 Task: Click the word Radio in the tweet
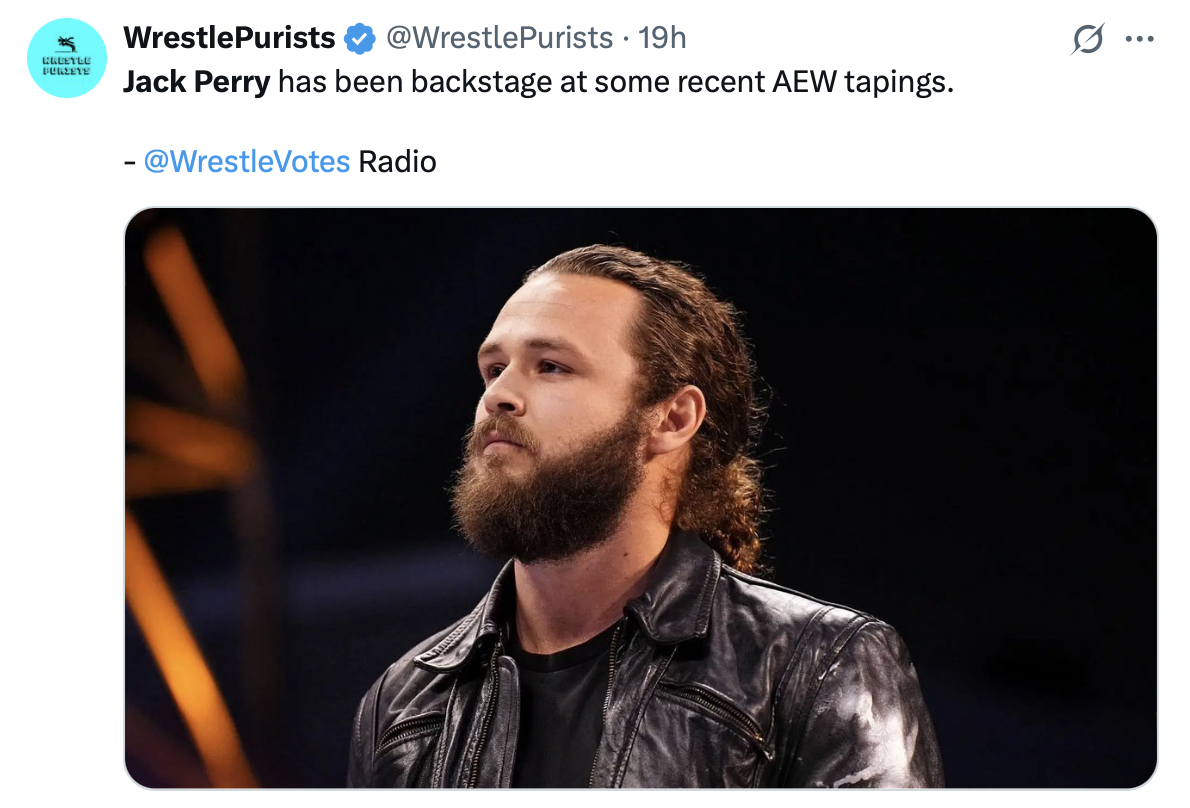pos(397,162)
